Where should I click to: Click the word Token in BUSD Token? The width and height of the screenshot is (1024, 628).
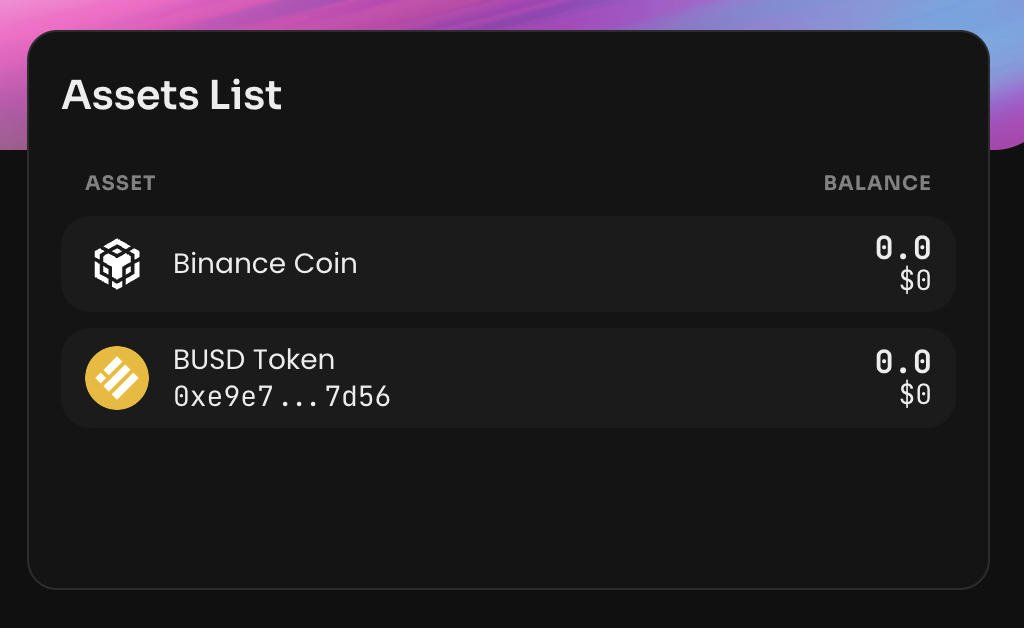pos(294,360)
